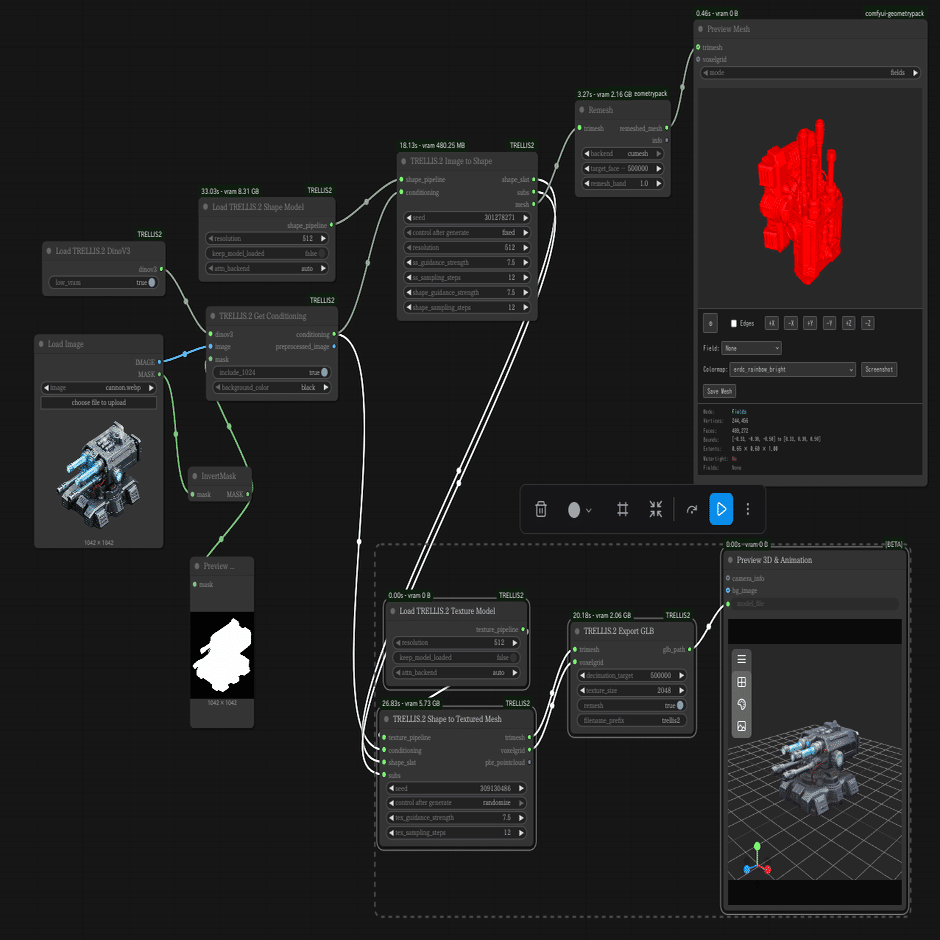Click seed field 301278271 in Image to Shape
The width and height of the screenshot is (940, 940).
pos(467,218)
